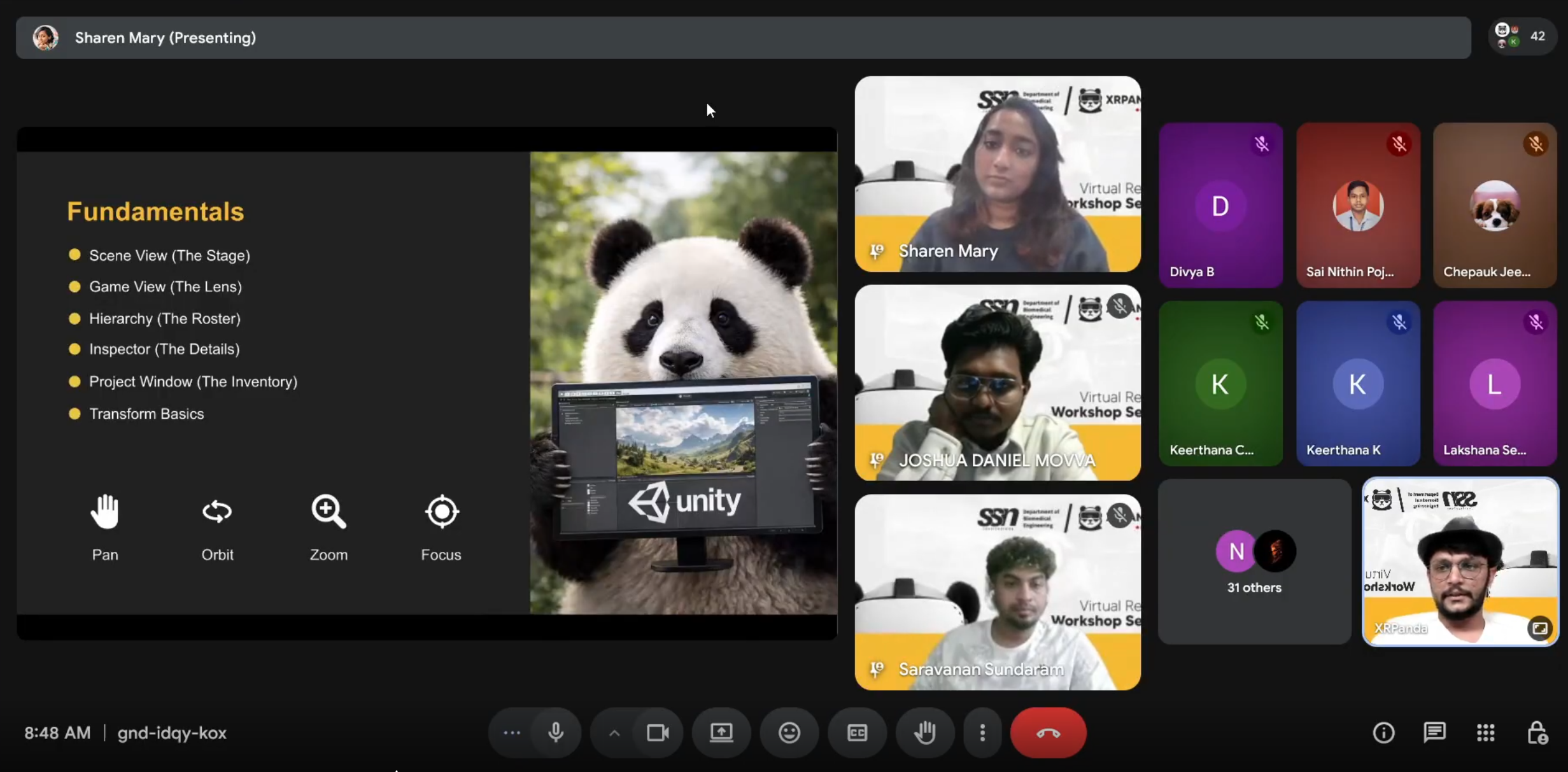The image size is (1568, 772).
Task: Open three-dot more options menu
Action: [x=982, y=733]
